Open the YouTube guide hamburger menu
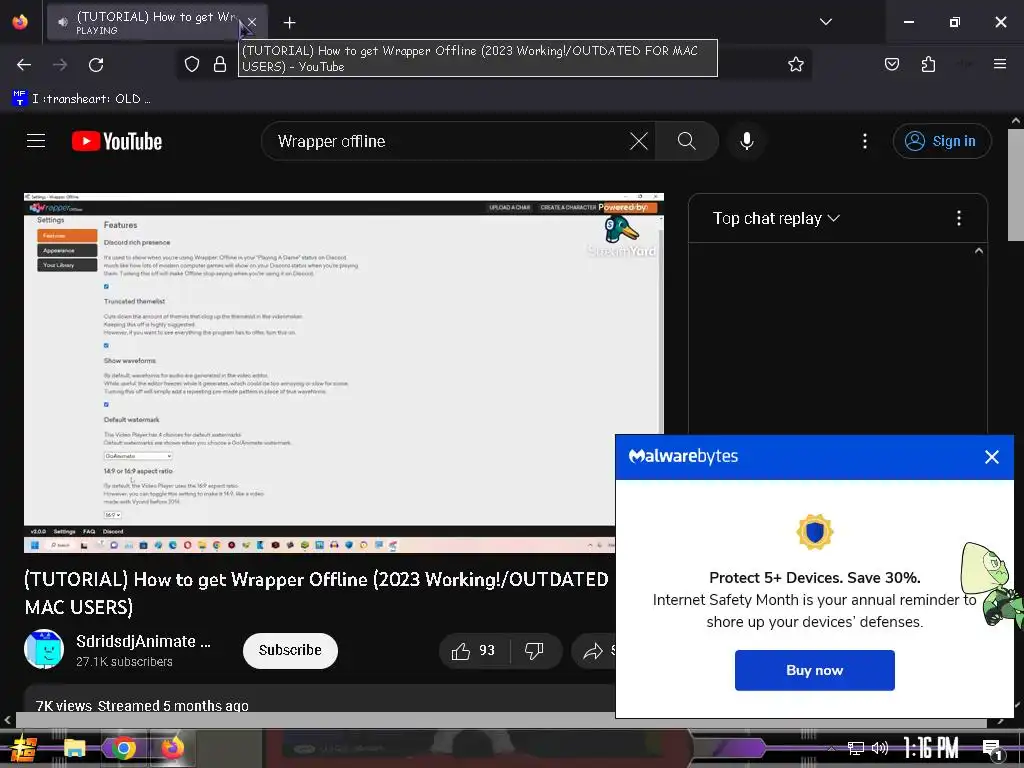The height and width of the screenshot is (768, 1024). pyautogui.click(x=36, y=141)
